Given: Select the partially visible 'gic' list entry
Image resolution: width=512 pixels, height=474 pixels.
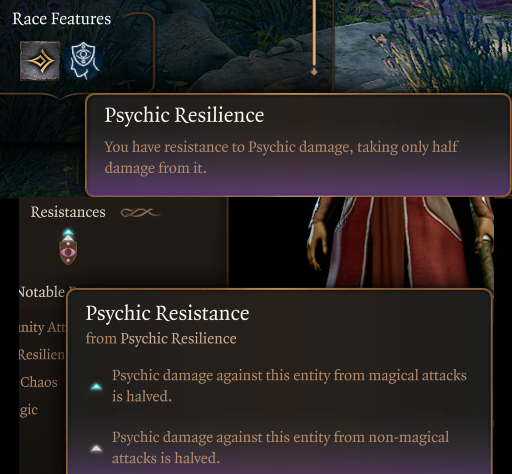Looking at the screenshot, I should [28, 410].
